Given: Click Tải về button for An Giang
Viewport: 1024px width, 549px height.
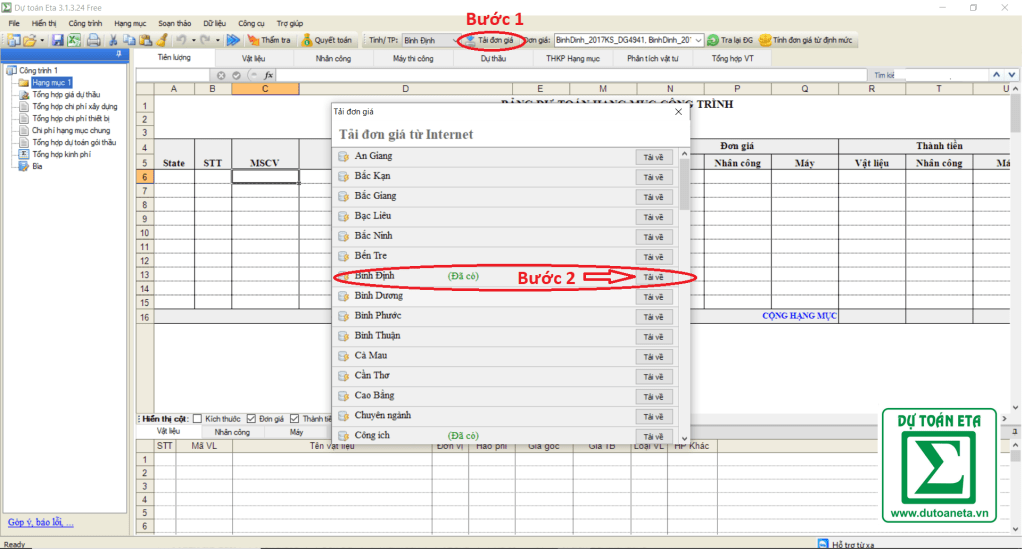Looking at the screenshot, I should tap(653, 157).
